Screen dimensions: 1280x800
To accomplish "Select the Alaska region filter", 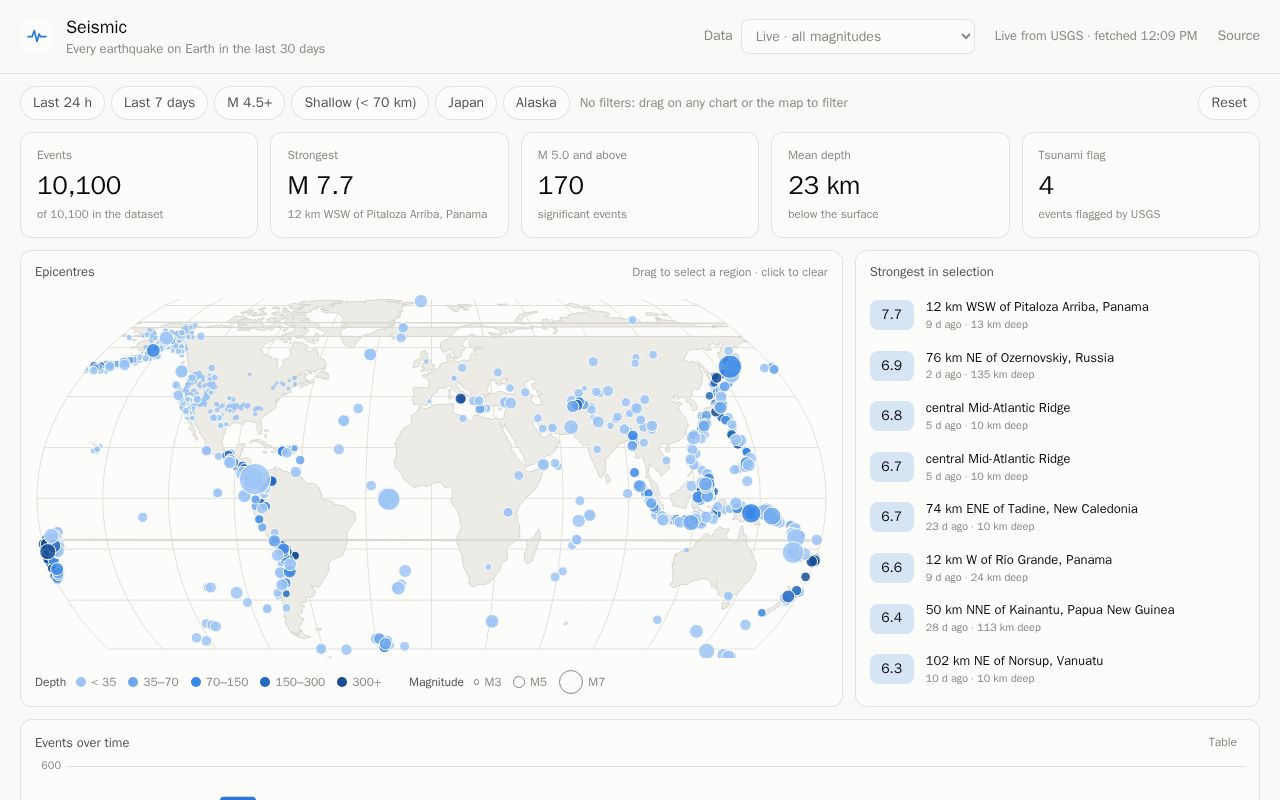I will click(536, 103).
